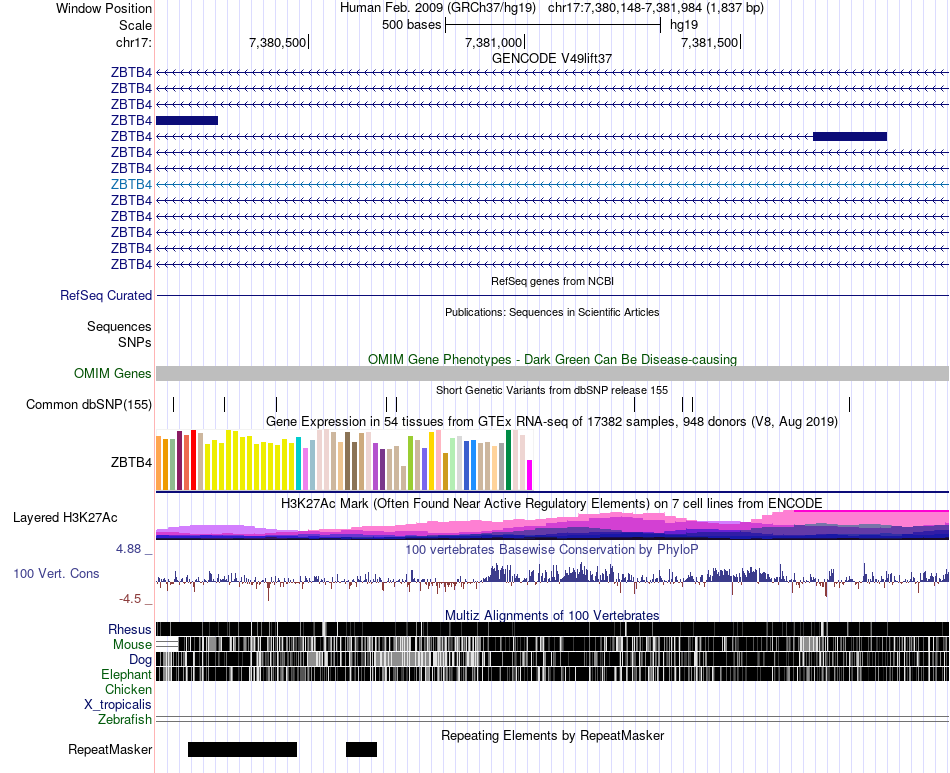Click the Scale label
Screen dimensions: 950x773
point(135,25)
